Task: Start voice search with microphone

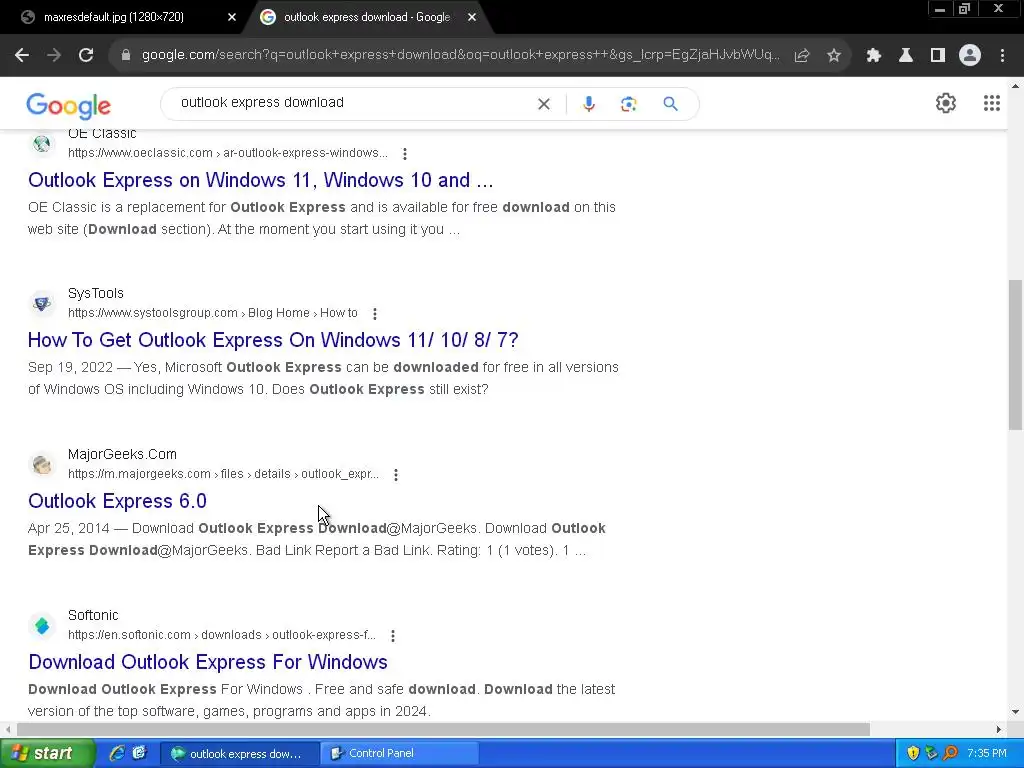Action: point(588,104)
